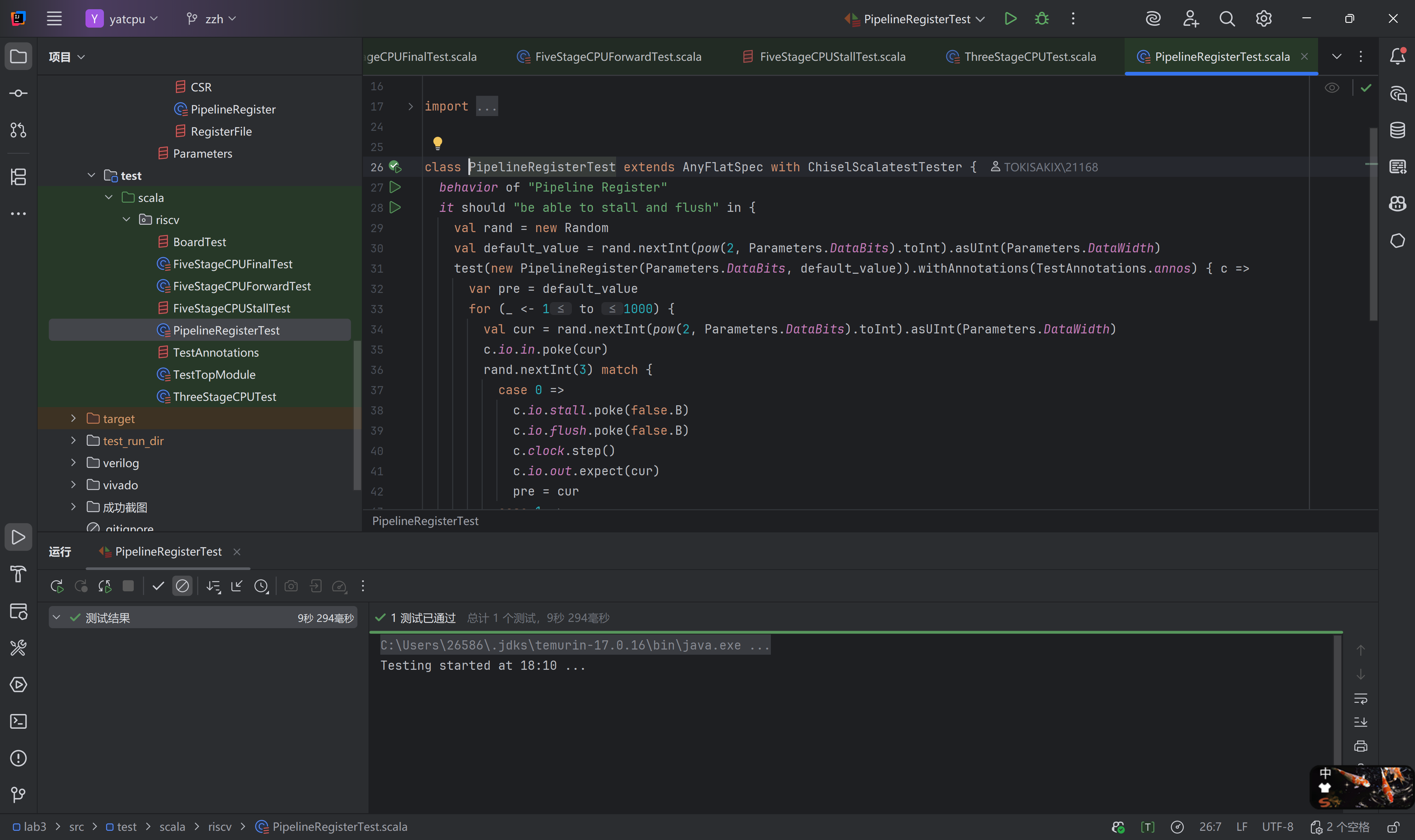Viewport: 1415px width, 840px height.
Task: Rerun the tests in the run panel
Action: pos(57,587)
